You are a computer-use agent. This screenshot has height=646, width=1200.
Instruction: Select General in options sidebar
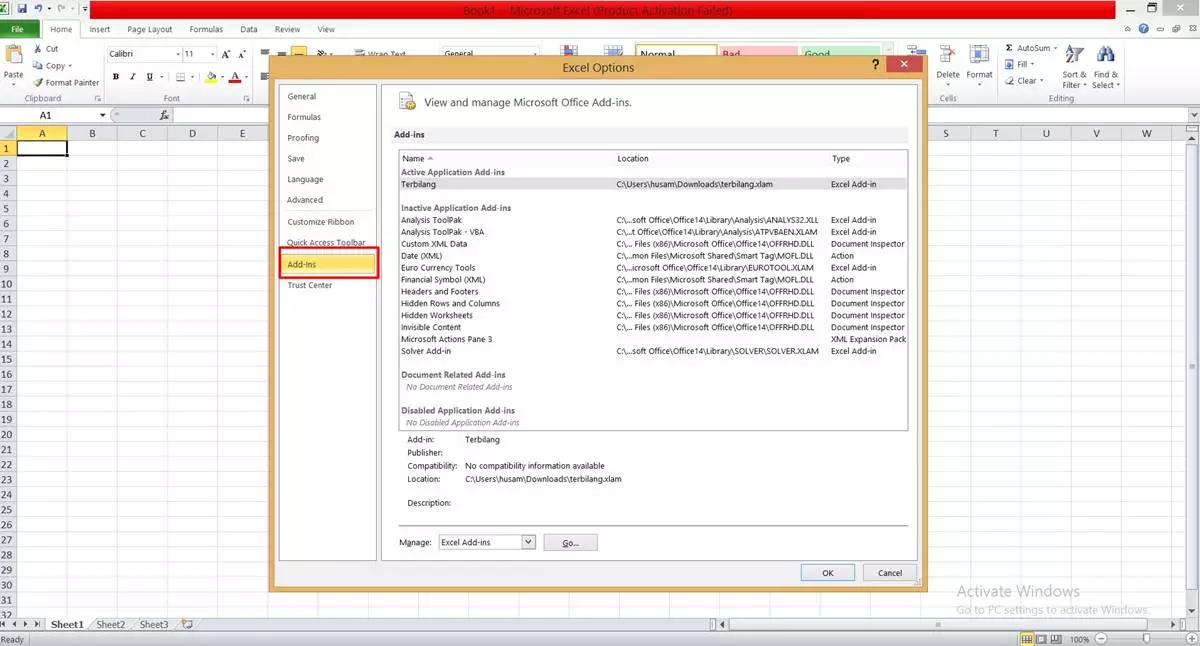point(302,97)
